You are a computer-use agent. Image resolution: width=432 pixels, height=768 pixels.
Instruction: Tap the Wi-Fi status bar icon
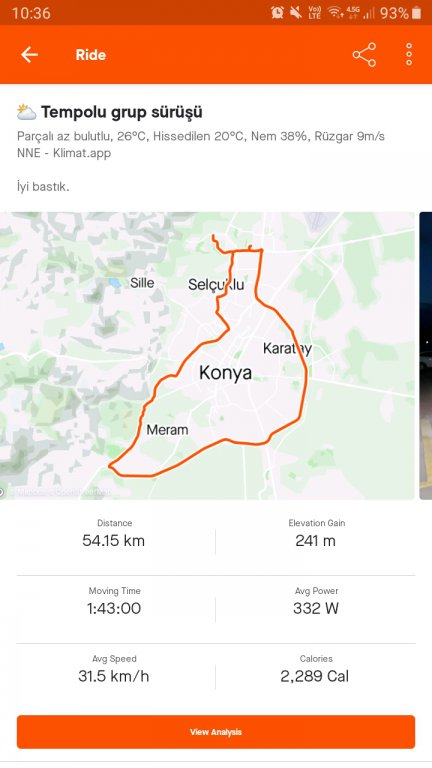335,13
